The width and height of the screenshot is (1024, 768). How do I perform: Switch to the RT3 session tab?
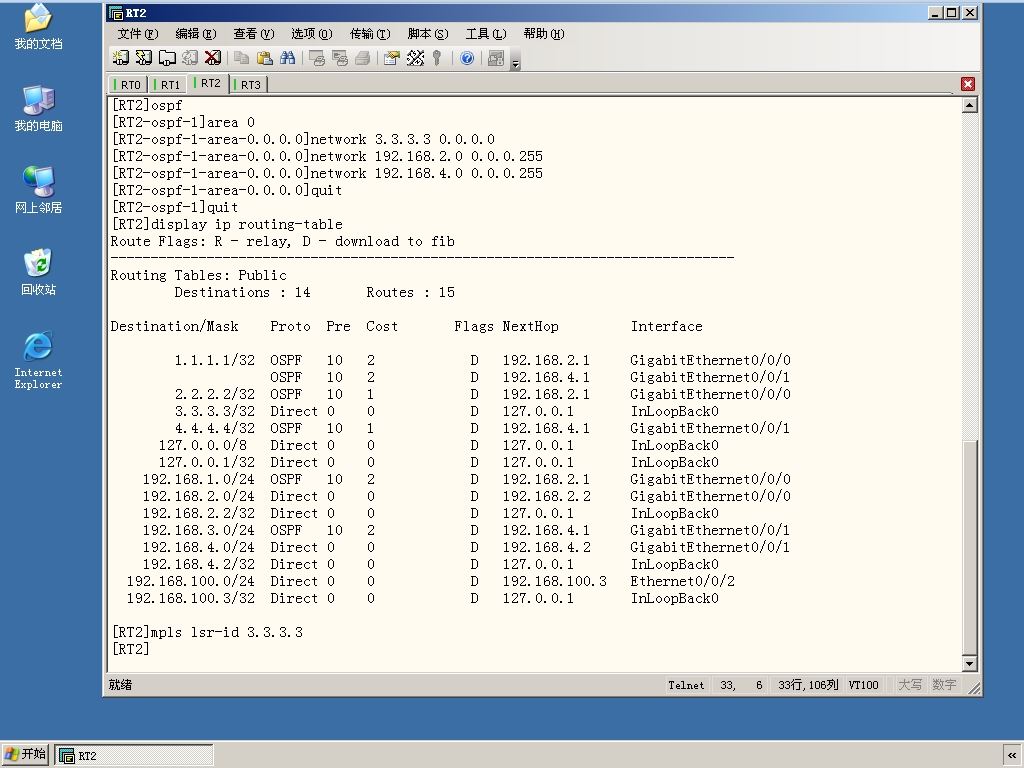248,85
